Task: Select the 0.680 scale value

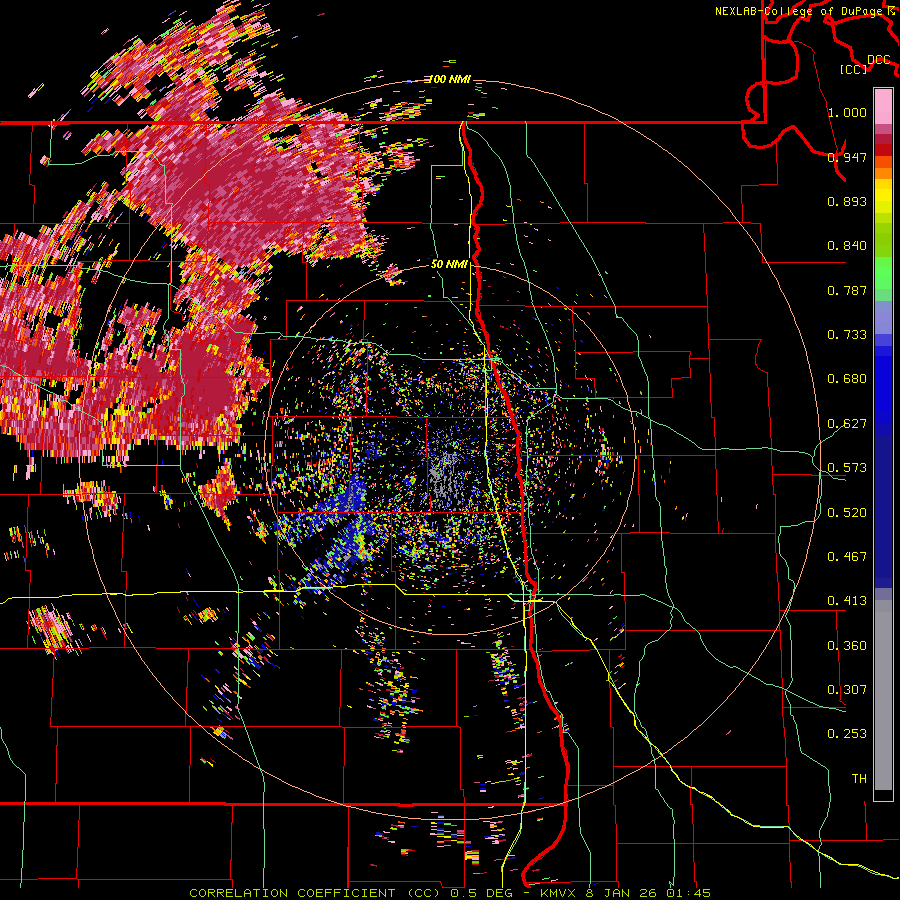Action: [x=847, y=379]
